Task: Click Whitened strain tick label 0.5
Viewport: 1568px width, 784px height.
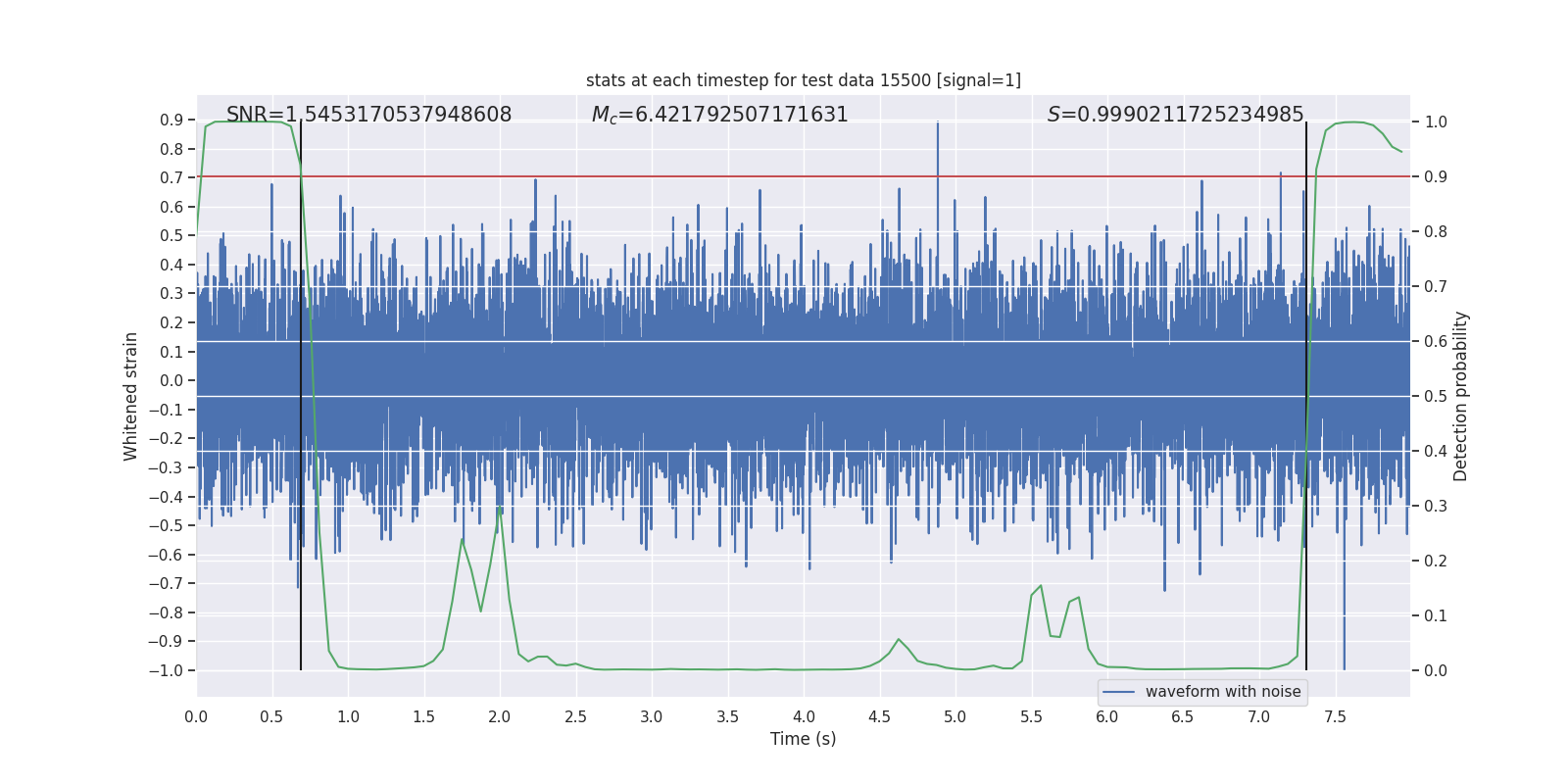Action: pos(171,236)
